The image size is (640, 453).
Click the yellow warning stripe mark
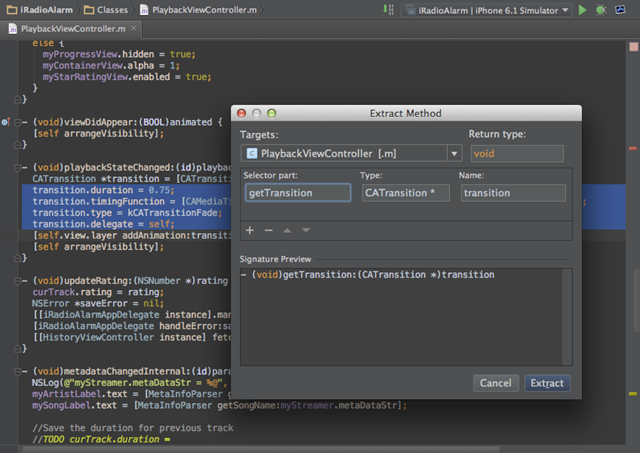click(633, 394)
